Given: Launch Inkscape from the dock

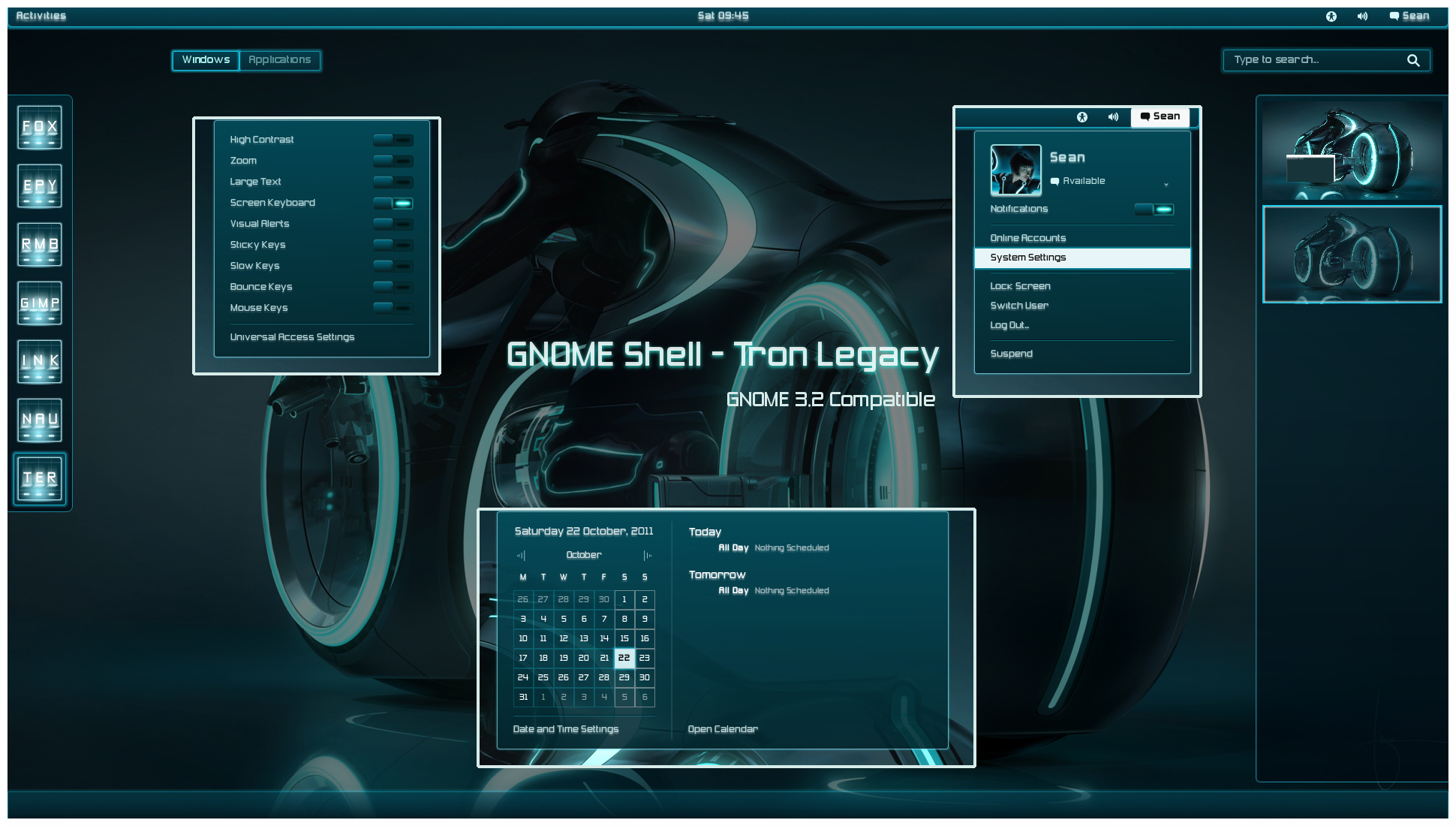Looking at the screenshot, I should click(39, 361).
